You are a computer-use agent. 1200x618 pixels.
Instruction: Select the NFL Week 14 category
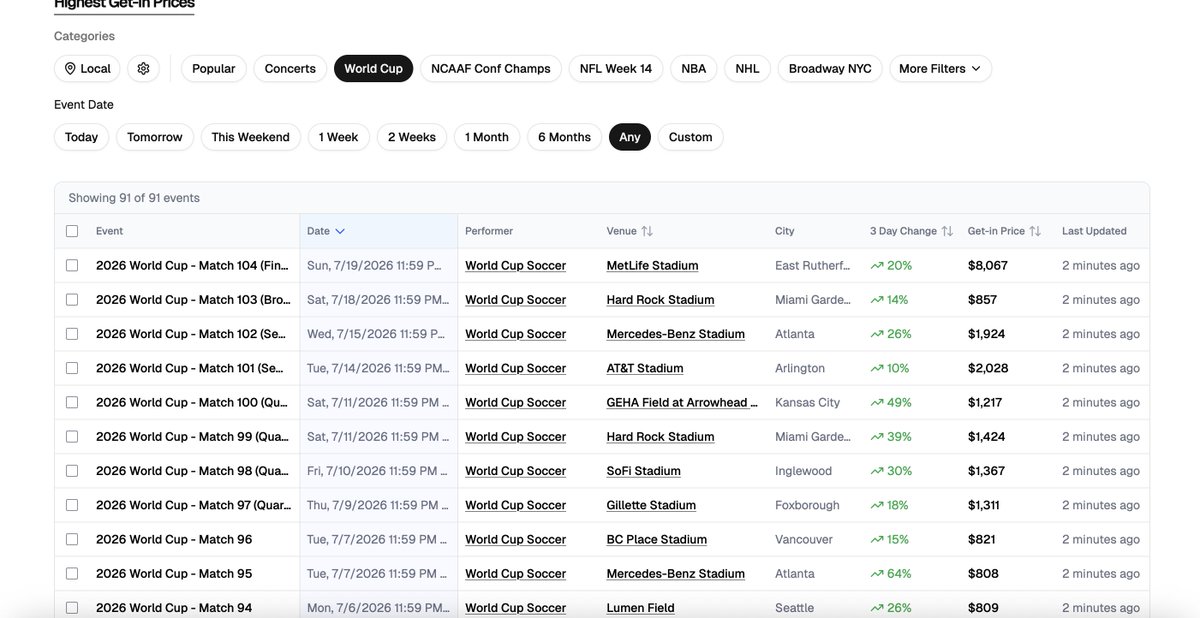616,68
